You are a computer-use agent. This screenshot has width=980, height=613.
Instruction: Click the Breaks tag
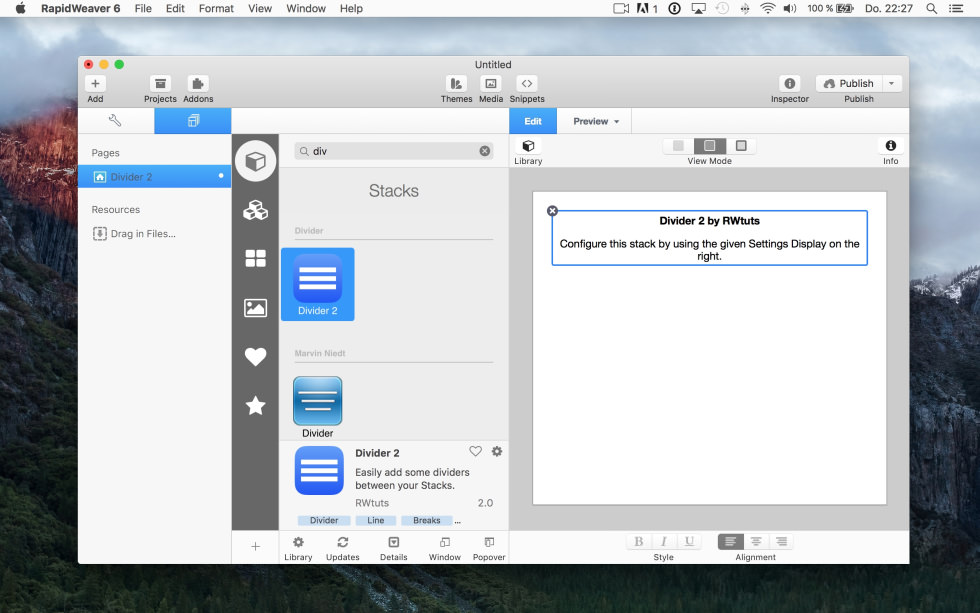tap(426, 521)
